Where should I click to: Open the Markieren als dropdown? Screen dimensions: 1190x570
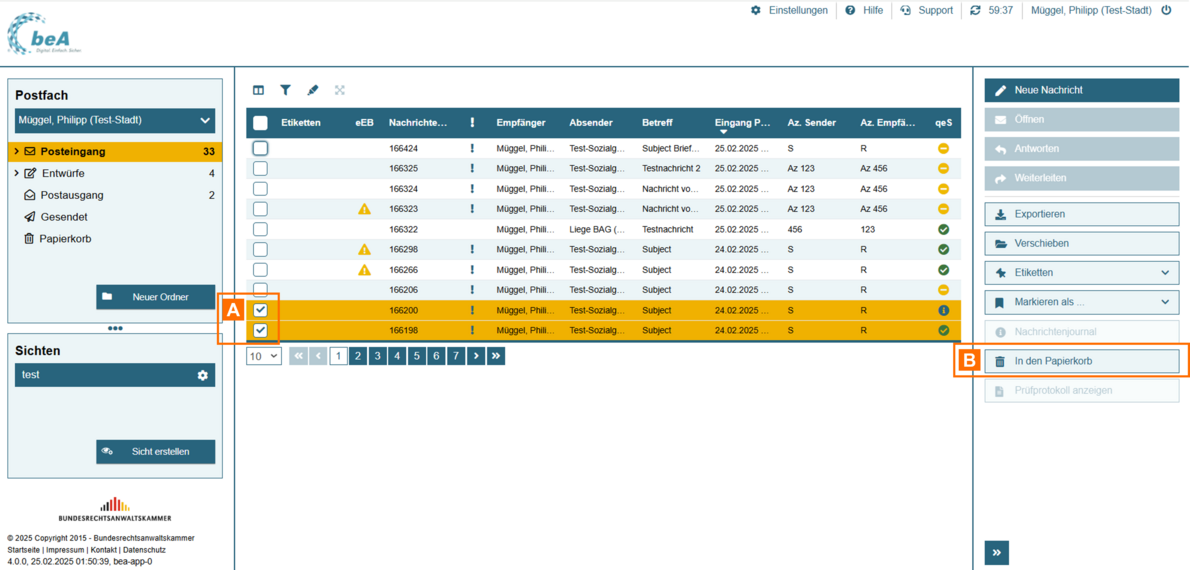[1081, 302]
